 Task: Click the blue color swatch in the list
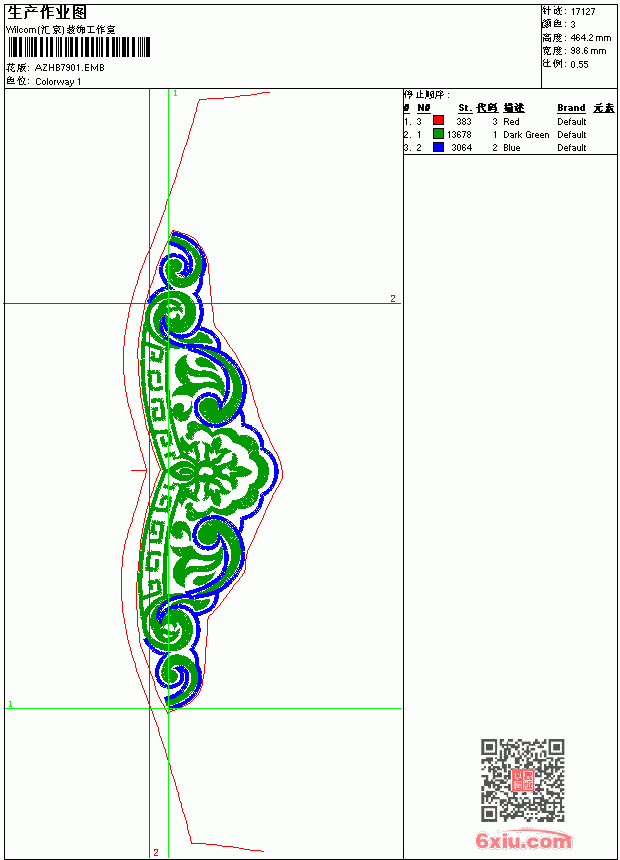(x=438, y=147)
